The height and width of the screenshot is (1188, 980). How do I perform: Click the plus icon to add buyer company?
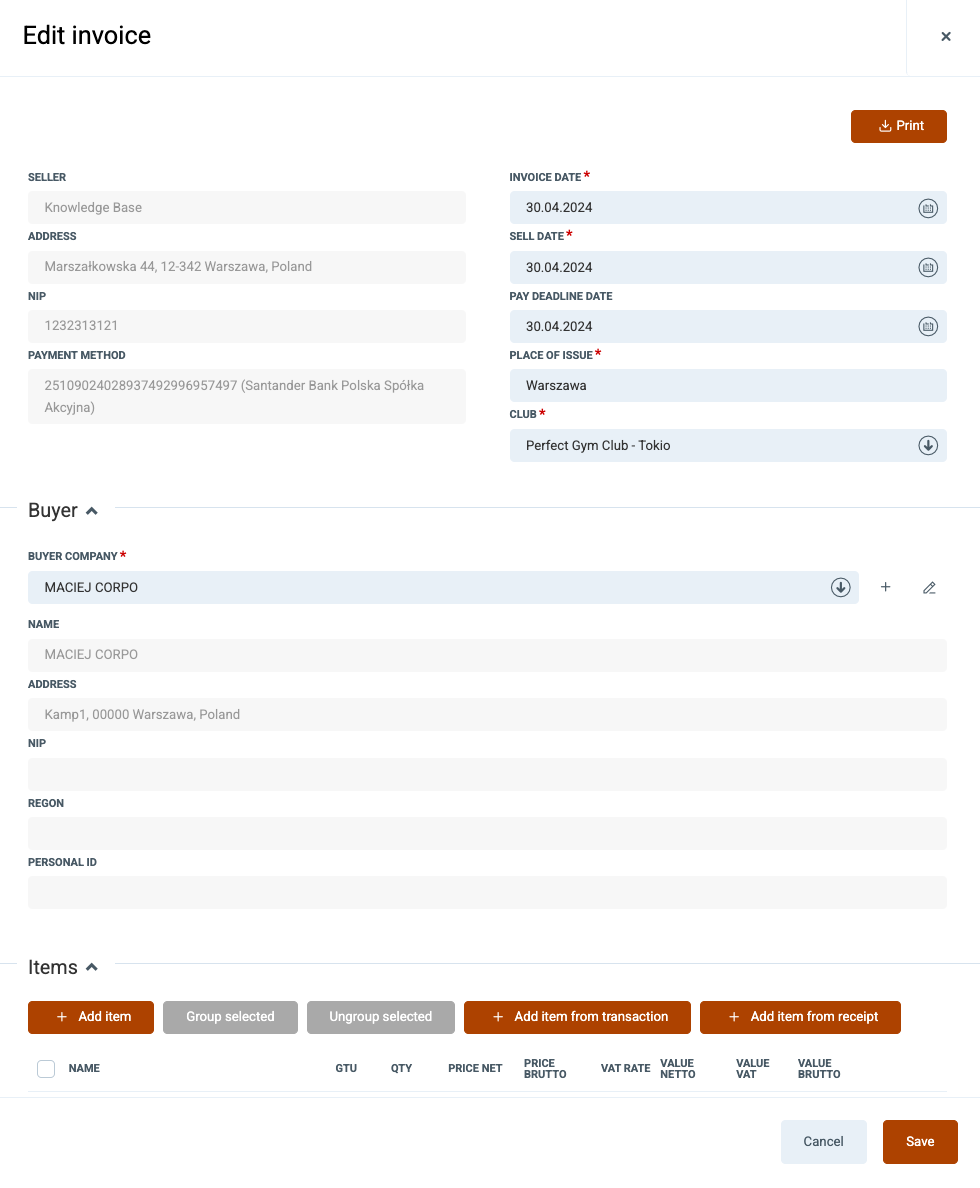[x=885, y=587]
